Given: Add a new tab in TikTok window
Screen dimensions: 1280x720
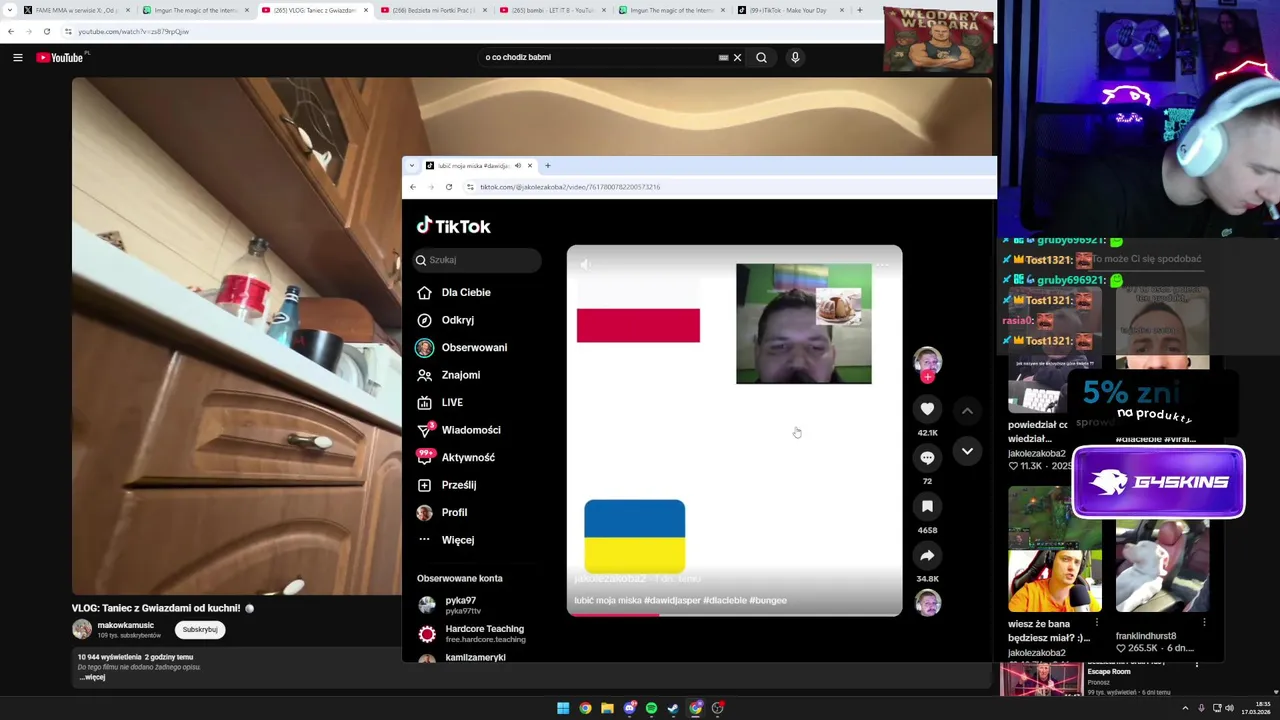Looking at the screenshot, I should point(547,166).
